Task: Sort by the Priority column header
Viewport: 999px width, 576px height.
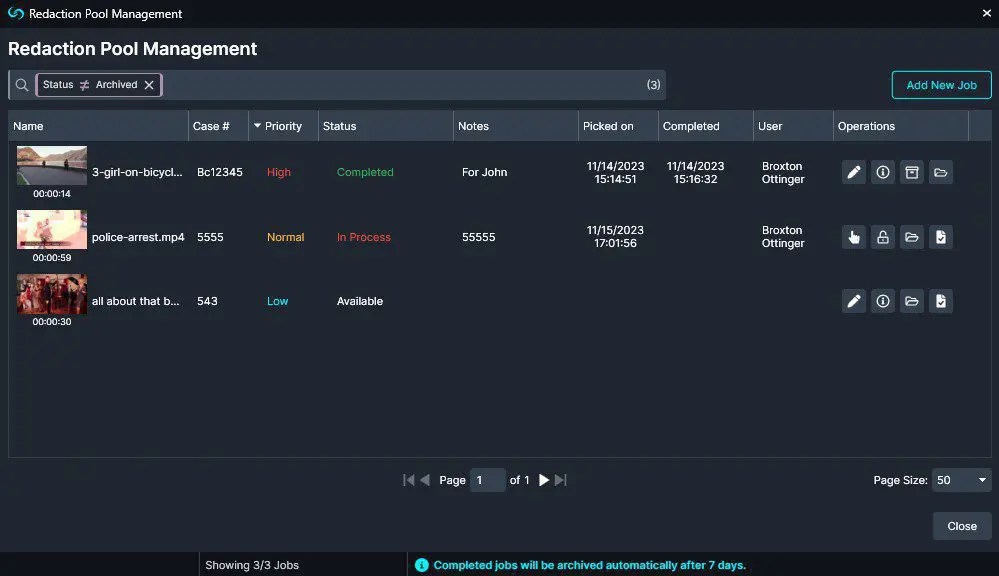Action: coord(283,126)
